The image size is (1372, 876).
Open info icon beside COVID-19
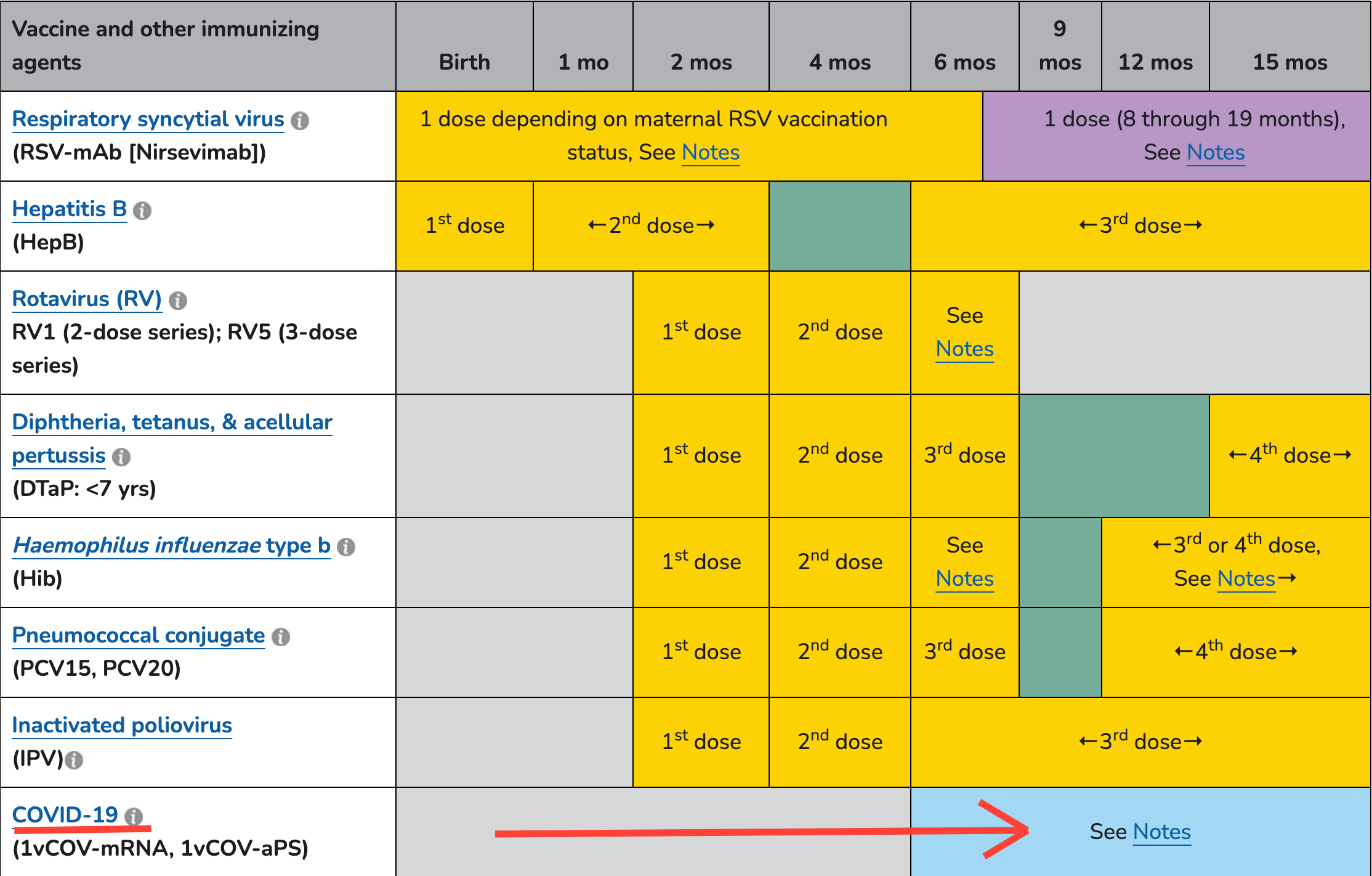(134, 817)
